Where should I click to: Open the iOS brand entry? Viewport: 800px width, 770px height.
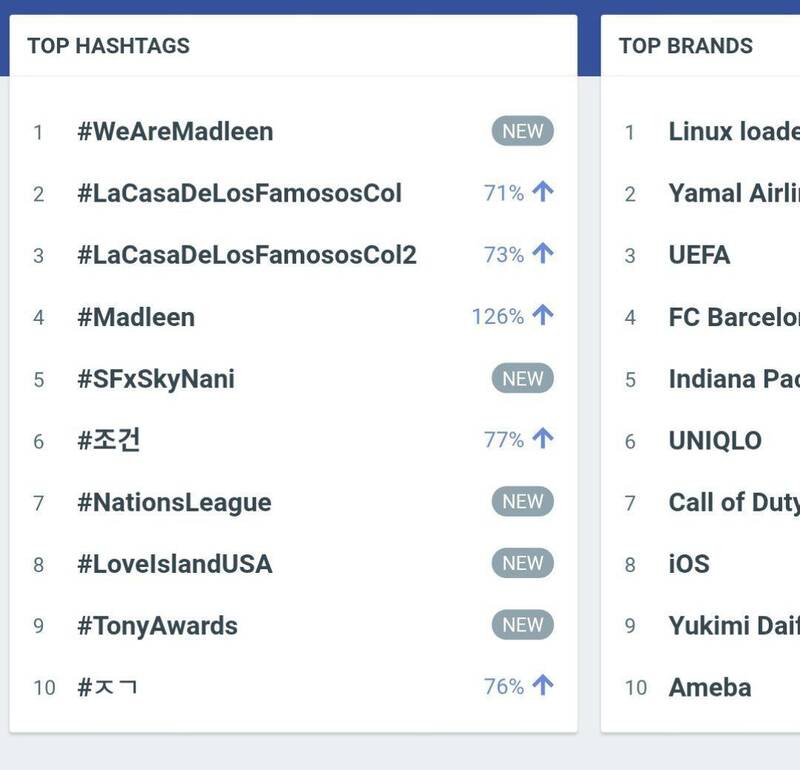(689, 564)
